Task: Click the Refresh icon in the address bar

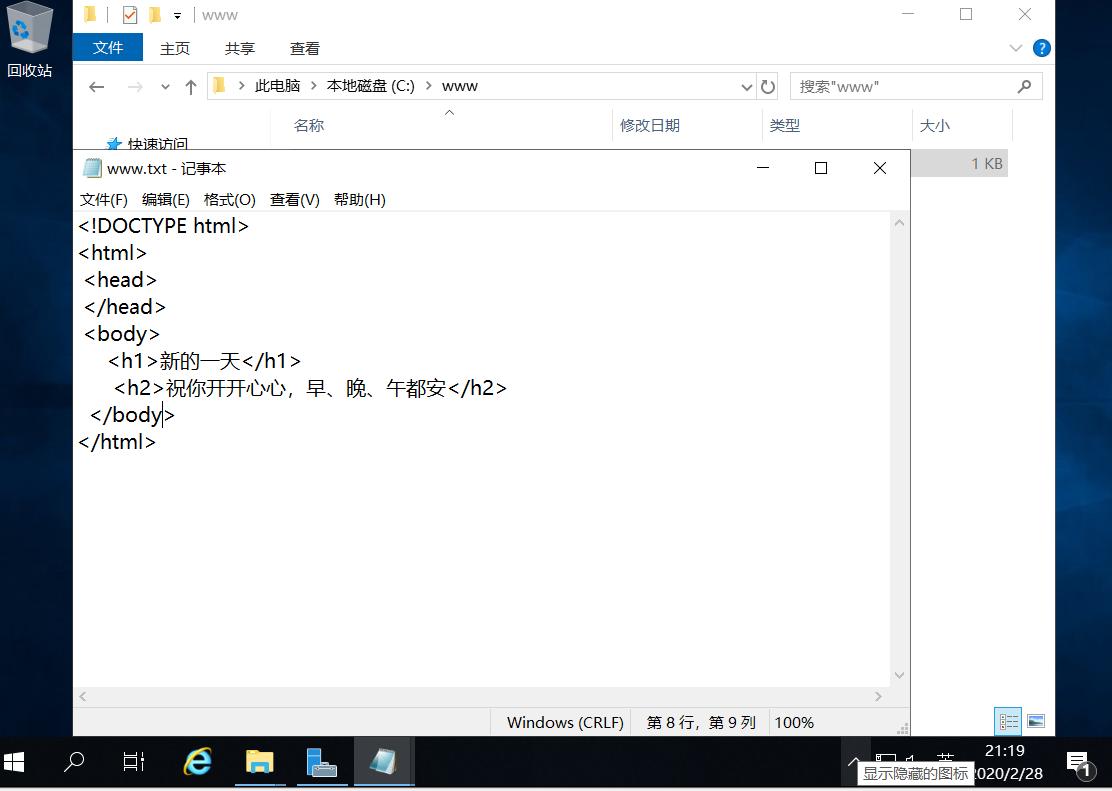Action: click(768, 87)
